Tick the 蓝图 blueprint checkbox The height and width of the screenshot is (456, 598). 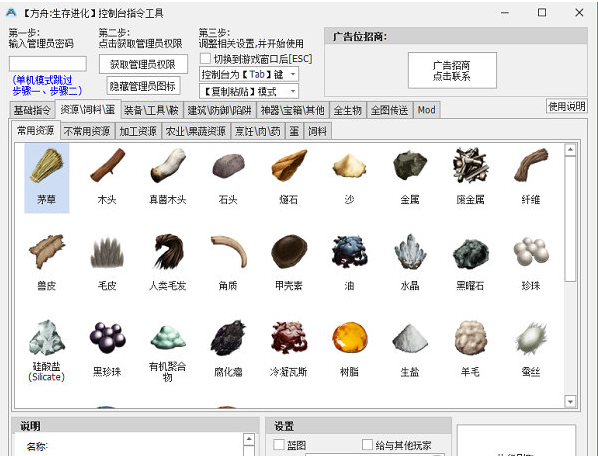[279, 445]
